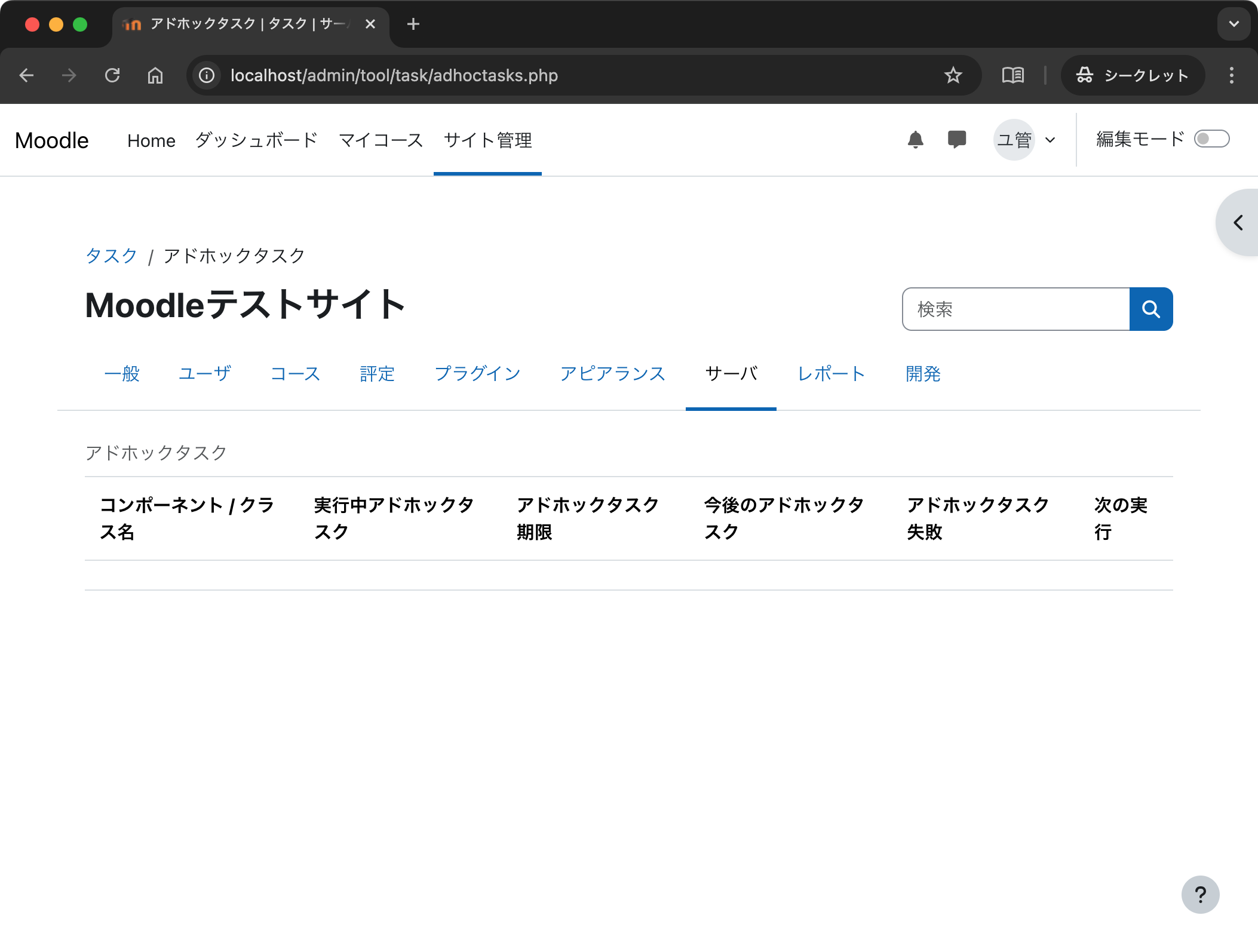Toggle the 編集モード switch
Screen dimensions: 1258x952
point(1211,139)
